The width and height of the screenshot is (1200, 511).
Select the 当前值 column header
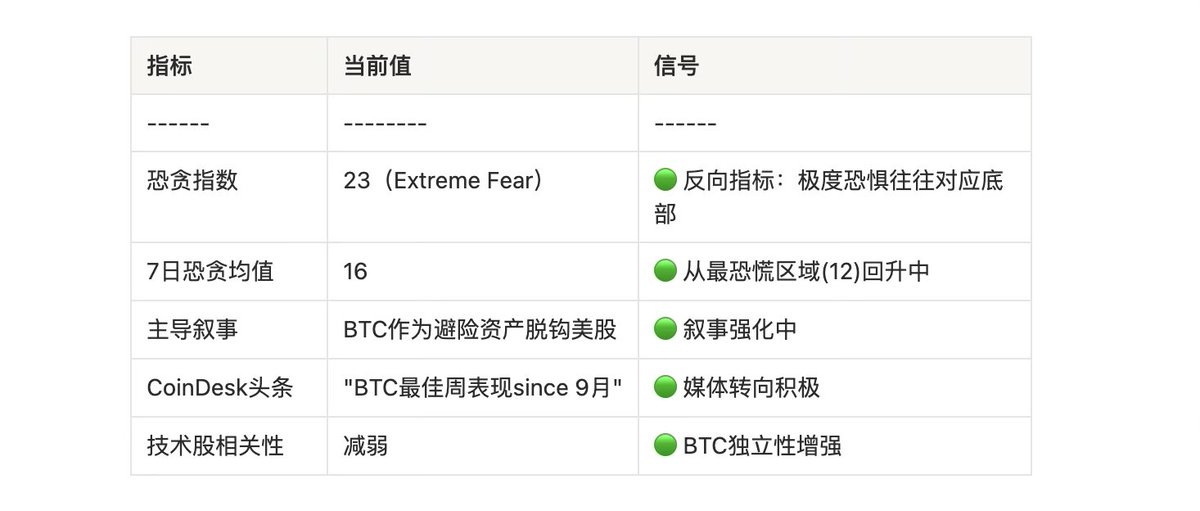tap(377, 66)
